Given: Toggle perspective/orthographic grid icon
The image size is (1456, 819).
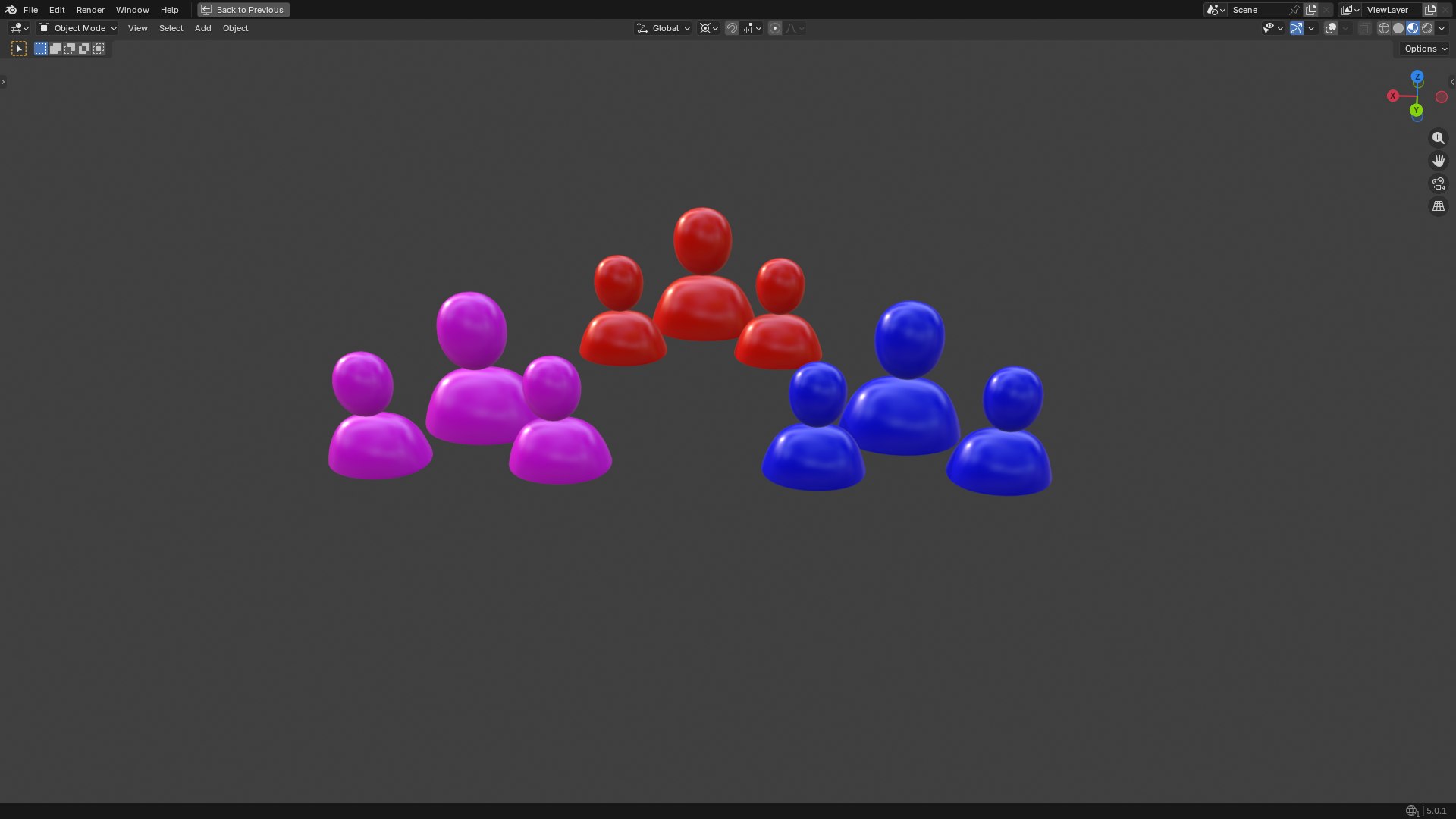Looking at the screenshot, I should (x=1439, y=206).
